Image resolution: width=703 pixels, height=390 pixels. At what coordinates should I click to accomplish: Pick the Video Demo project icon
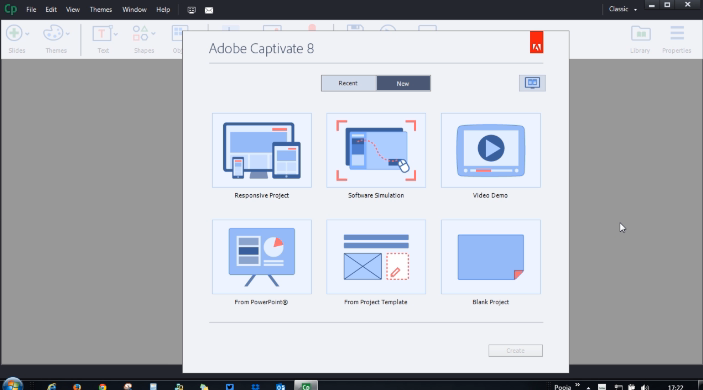(x=491, y=150)
